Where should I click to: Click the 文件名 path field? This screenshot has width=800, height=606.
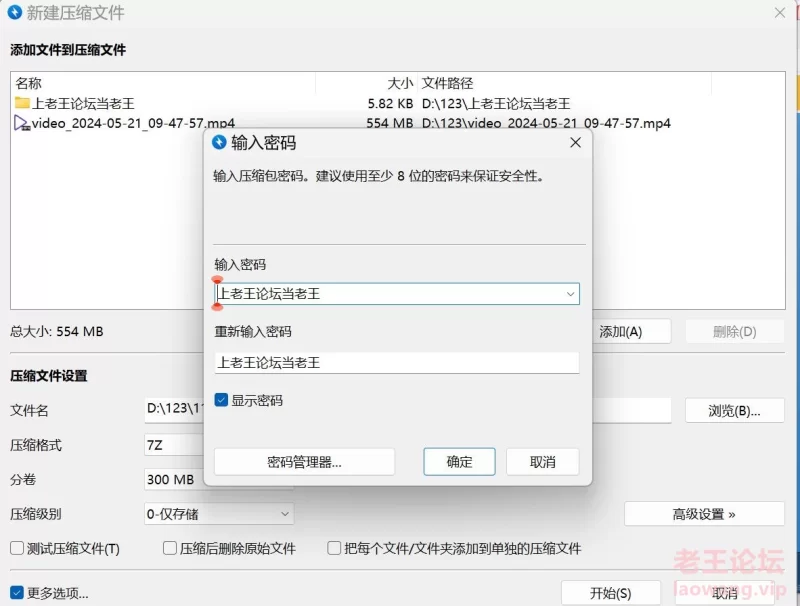point(173,410)
